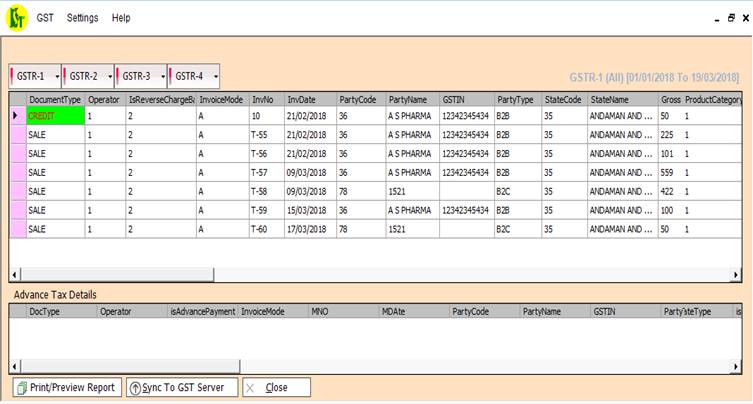Sort by the InvDate column header
This screenshot has width=753, height=404.
300,100
